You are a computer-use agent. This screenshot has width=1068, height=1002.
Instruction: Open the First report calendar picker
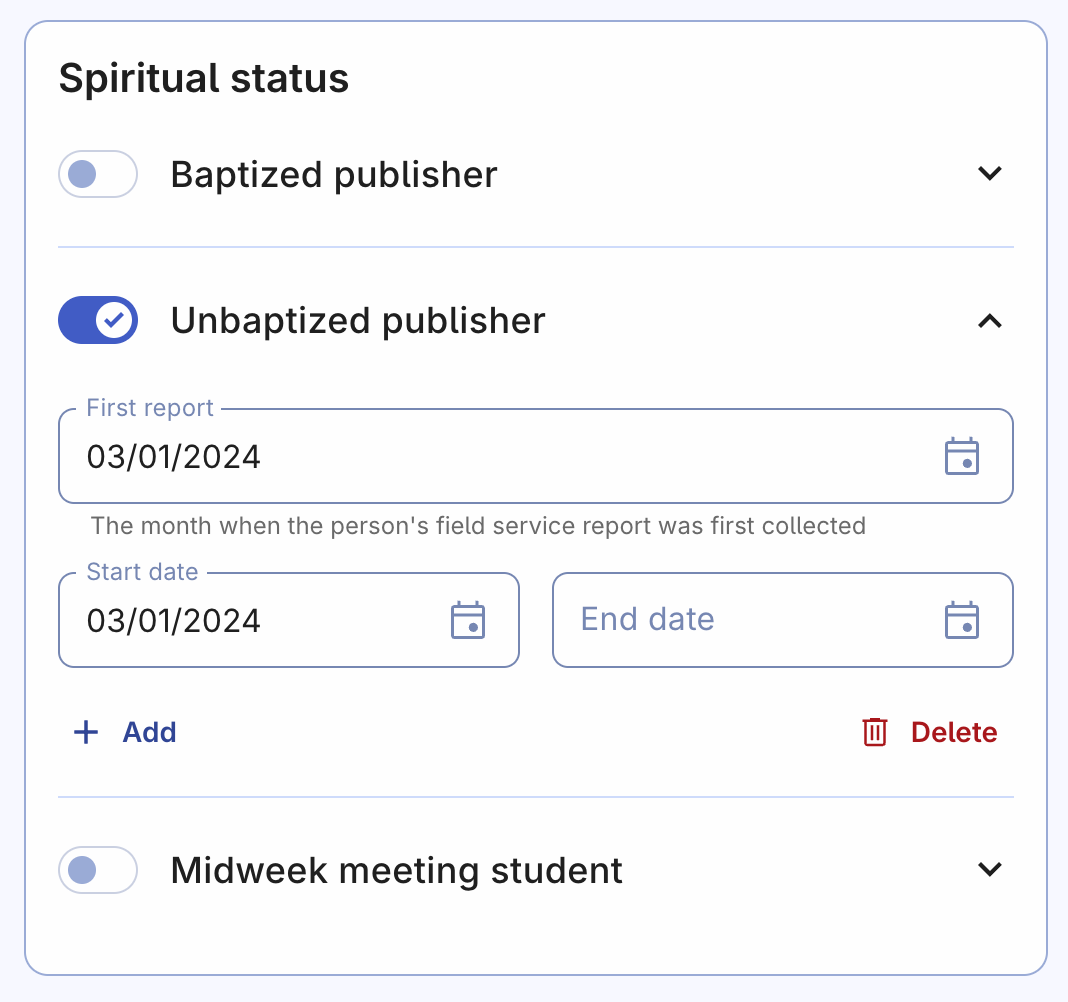(961, 456)
